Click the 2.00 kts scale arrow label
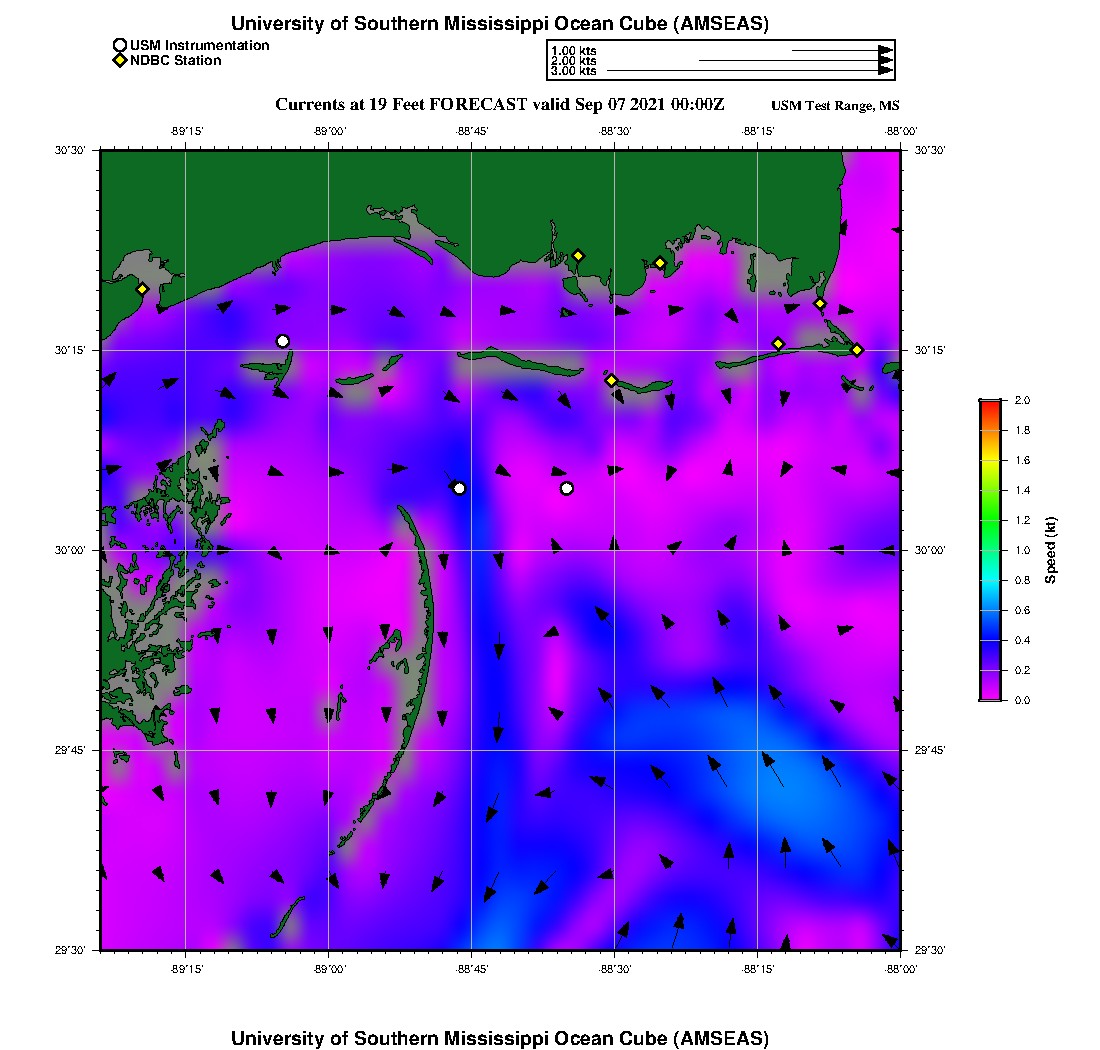The height and width of the screenshot is (1050, 1100). tap(573, 61)
